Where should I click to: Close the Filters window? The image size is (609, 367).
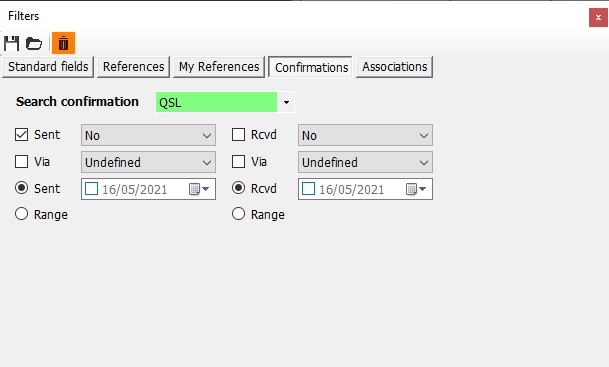598,17
